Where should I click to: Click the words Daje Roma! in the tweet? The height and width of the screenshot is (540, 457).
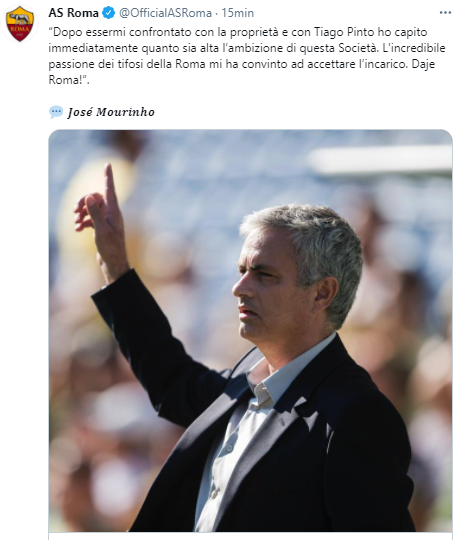pos(241,72)
